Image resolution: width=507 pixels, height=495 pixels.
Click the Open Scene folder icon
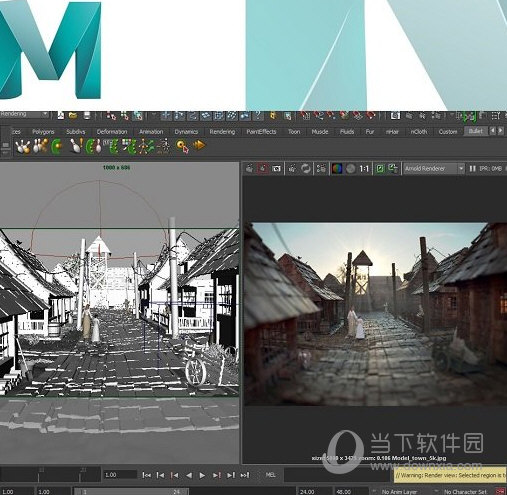pos(73,115)
